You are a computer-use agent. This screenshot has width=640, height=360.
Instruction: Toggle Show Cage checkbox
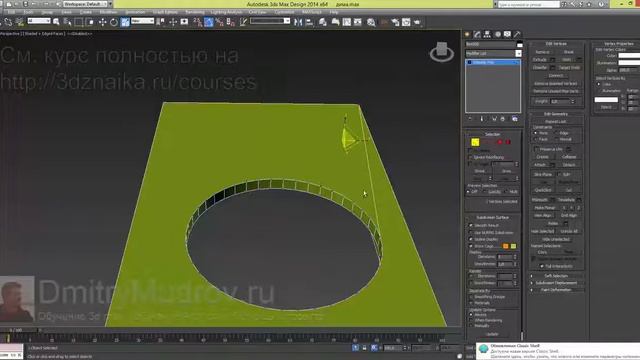(471, 246)
